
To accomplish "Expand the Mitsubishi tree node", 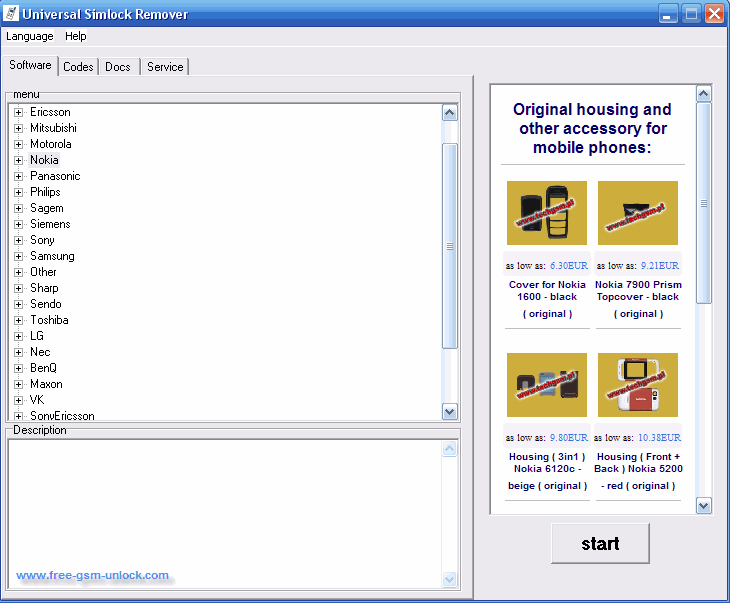I will click(18, 128).
